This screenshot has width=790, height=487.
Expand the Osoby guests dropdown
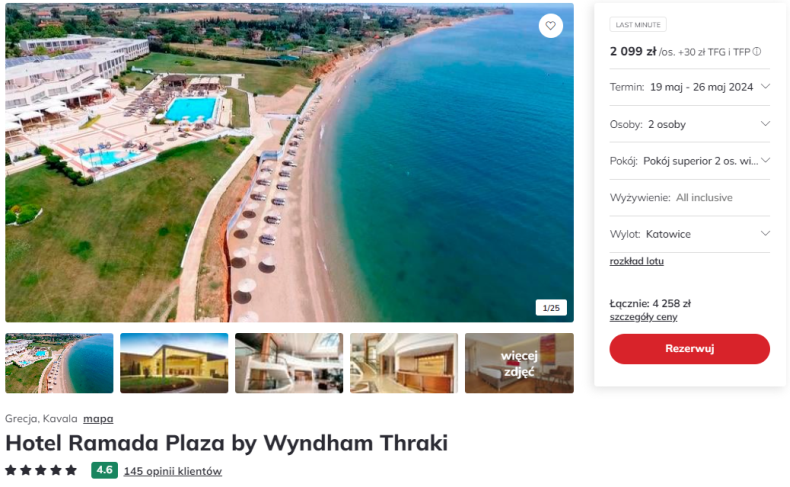click(690, 124)
